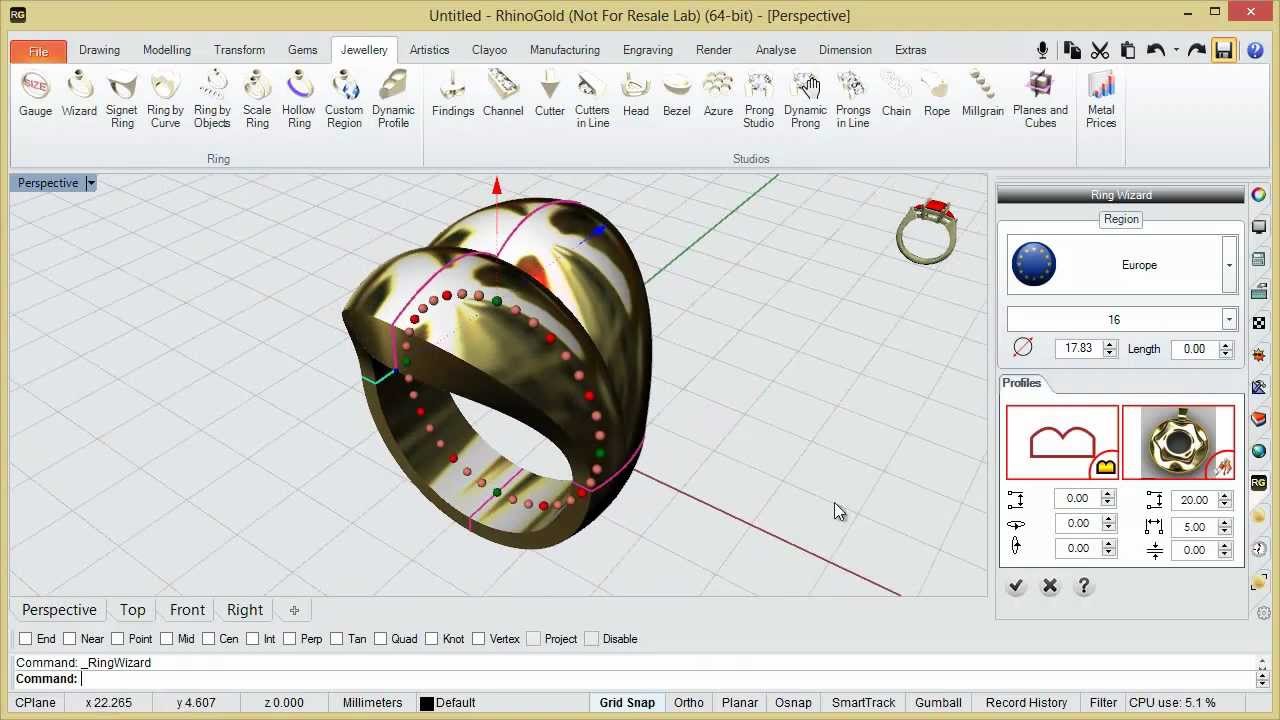This screenshot has width=1280, height=720.
Task: Click the Default layer color swatch
Action: [427, 703]
